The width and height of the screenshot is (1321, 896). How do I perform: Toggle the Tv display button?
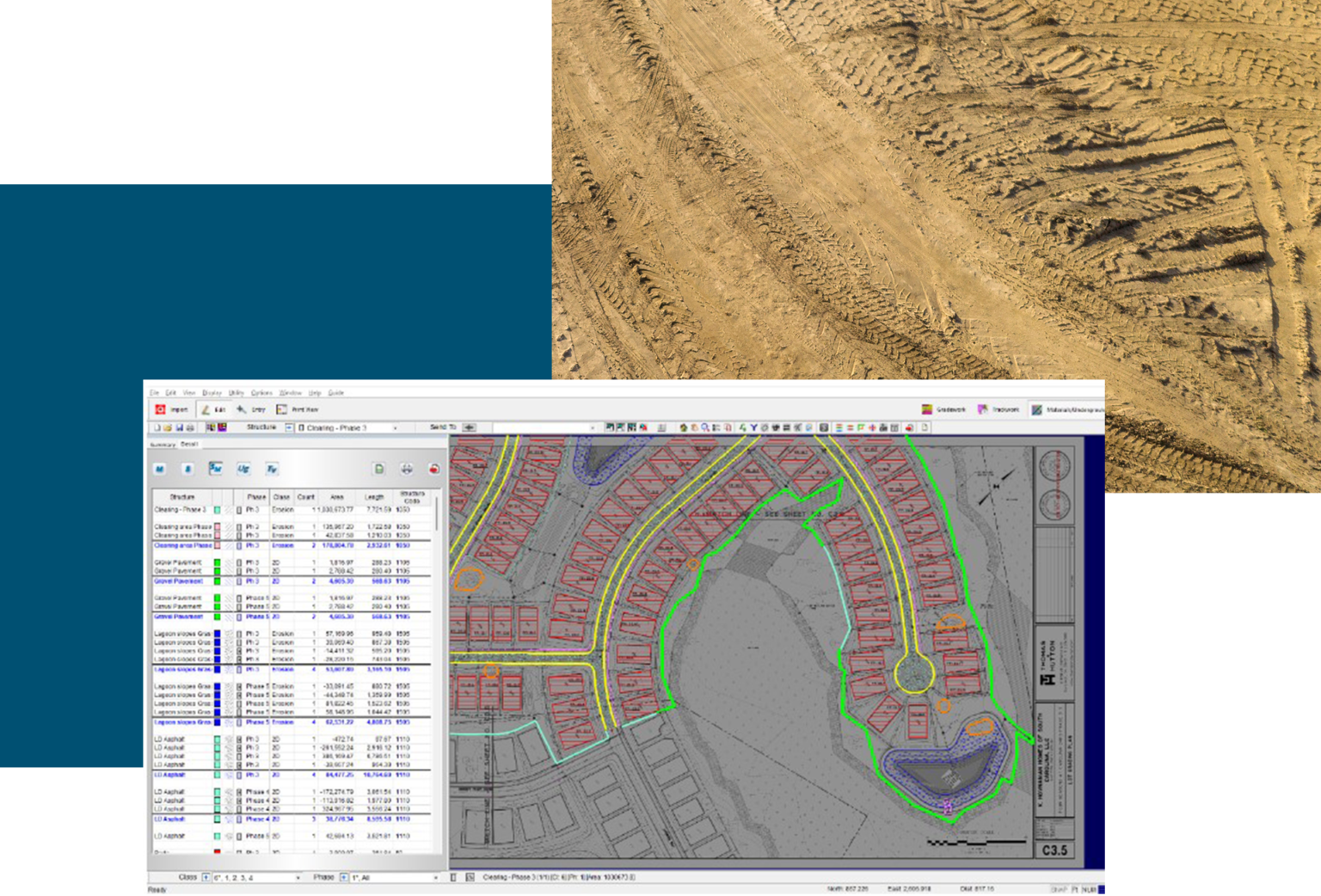click(x=271, y=469)
